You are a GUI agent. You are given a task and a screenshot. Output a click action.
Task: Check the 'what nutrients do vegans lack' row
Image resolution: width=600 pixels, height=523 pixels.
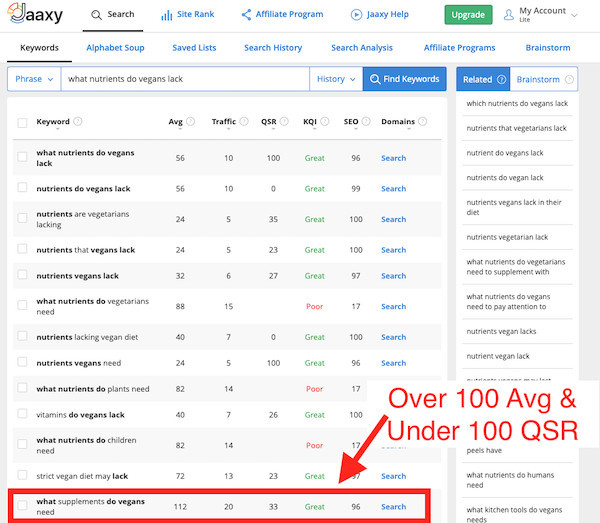pyautogui.click(x=22, y=157)
